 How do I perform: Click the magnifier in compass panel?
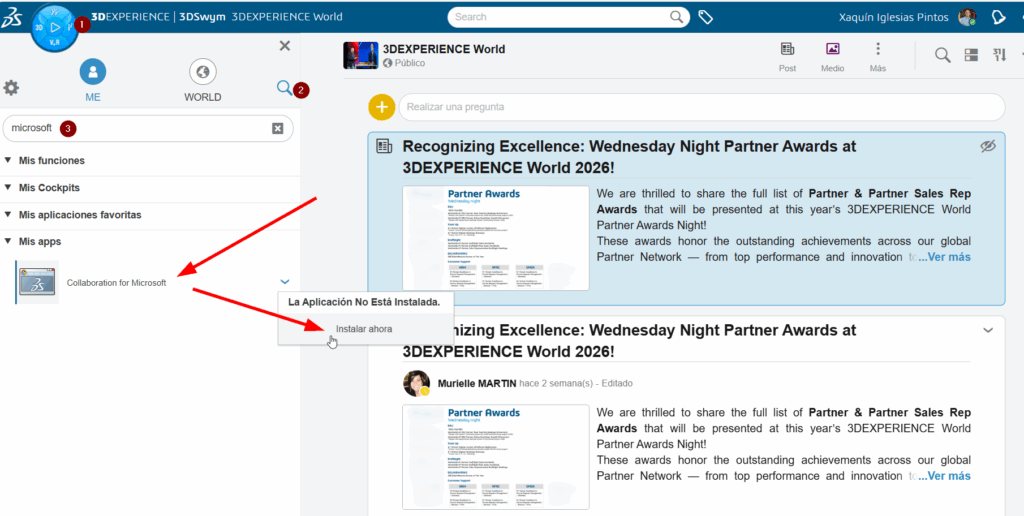coord(284,88)
